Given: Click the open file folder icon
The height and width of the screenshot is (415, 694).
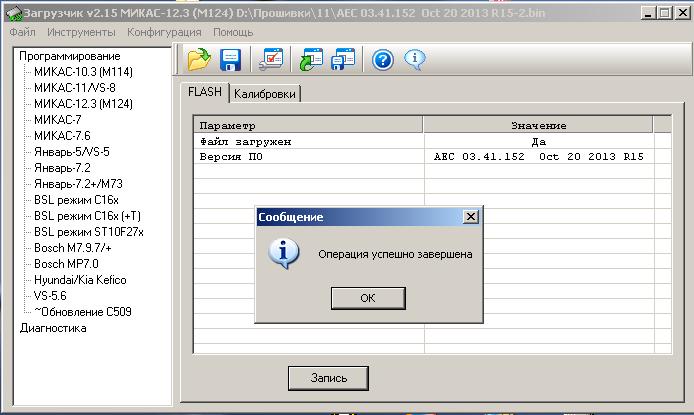Looking at the screenshot, I should pos(199,59).
